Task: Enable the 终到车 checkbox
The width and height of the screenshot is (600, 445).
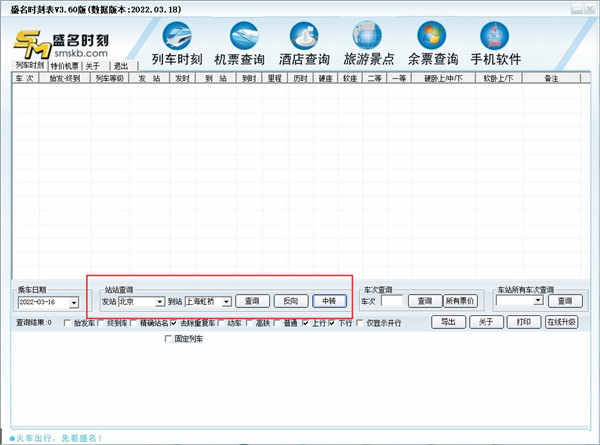Action: (100, 323)
